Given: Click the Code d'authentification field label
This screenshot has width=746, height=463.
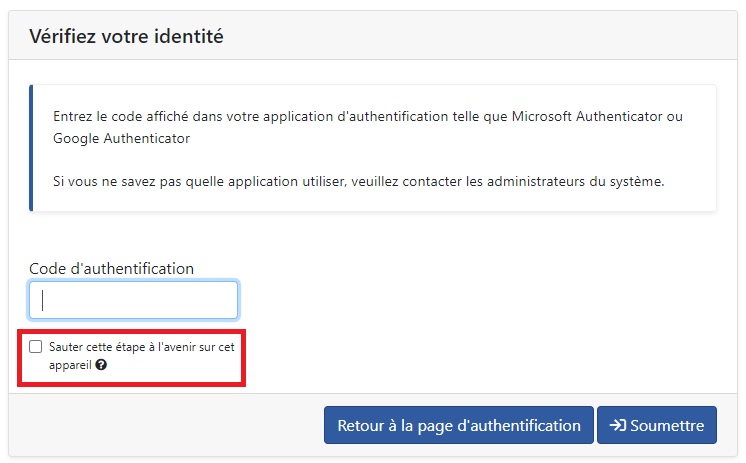Looking at the screenshot, I should tap(111, 268).
